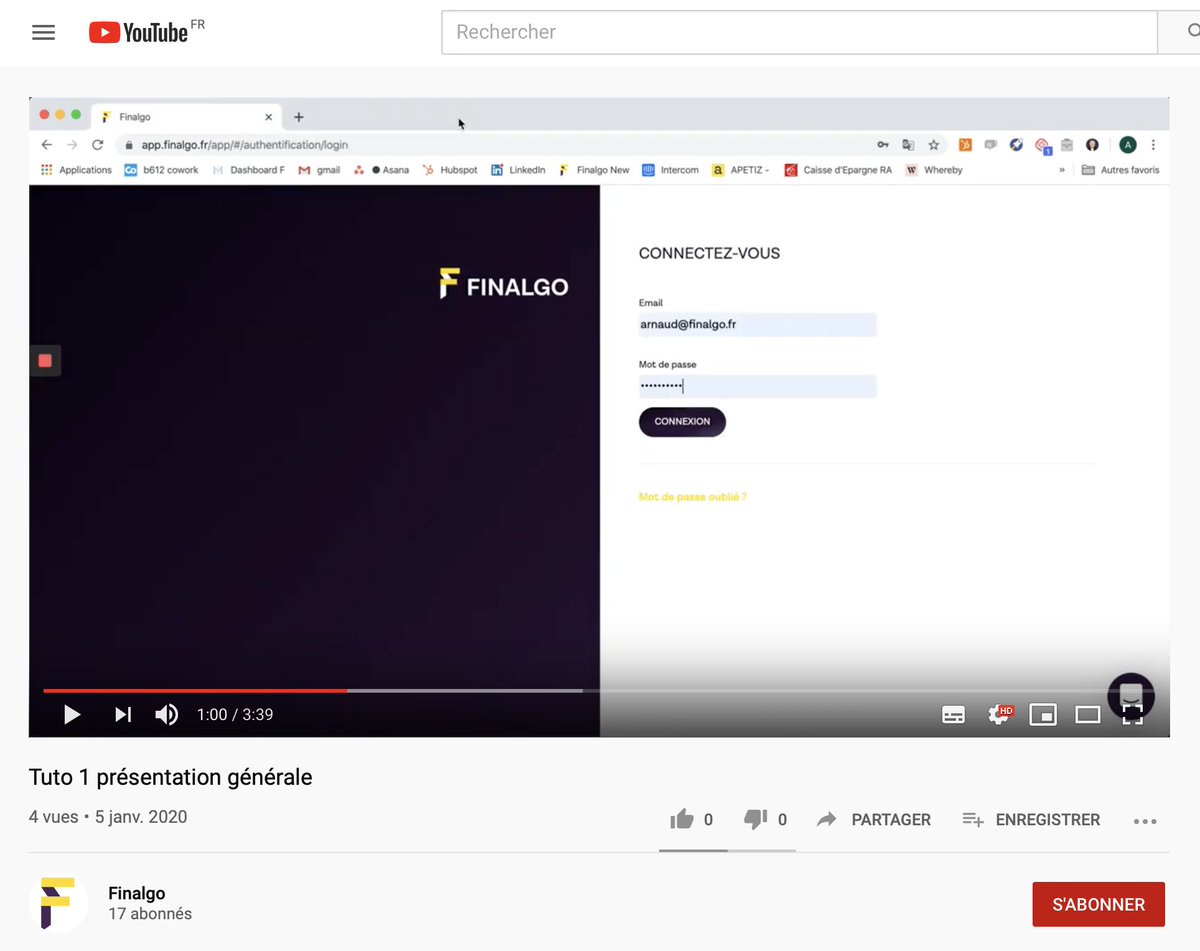Click Chrome's back arrow

pos(47,145)
